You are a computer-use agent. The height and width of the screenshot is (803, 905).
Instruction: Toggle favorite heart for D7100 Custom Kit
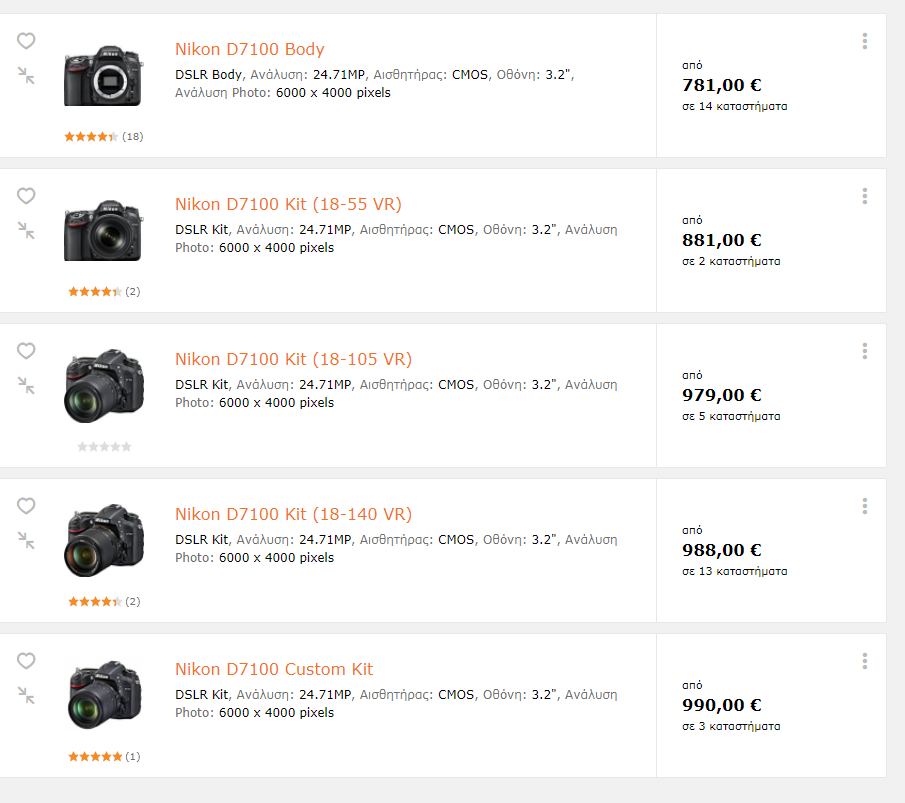point(26,660)
